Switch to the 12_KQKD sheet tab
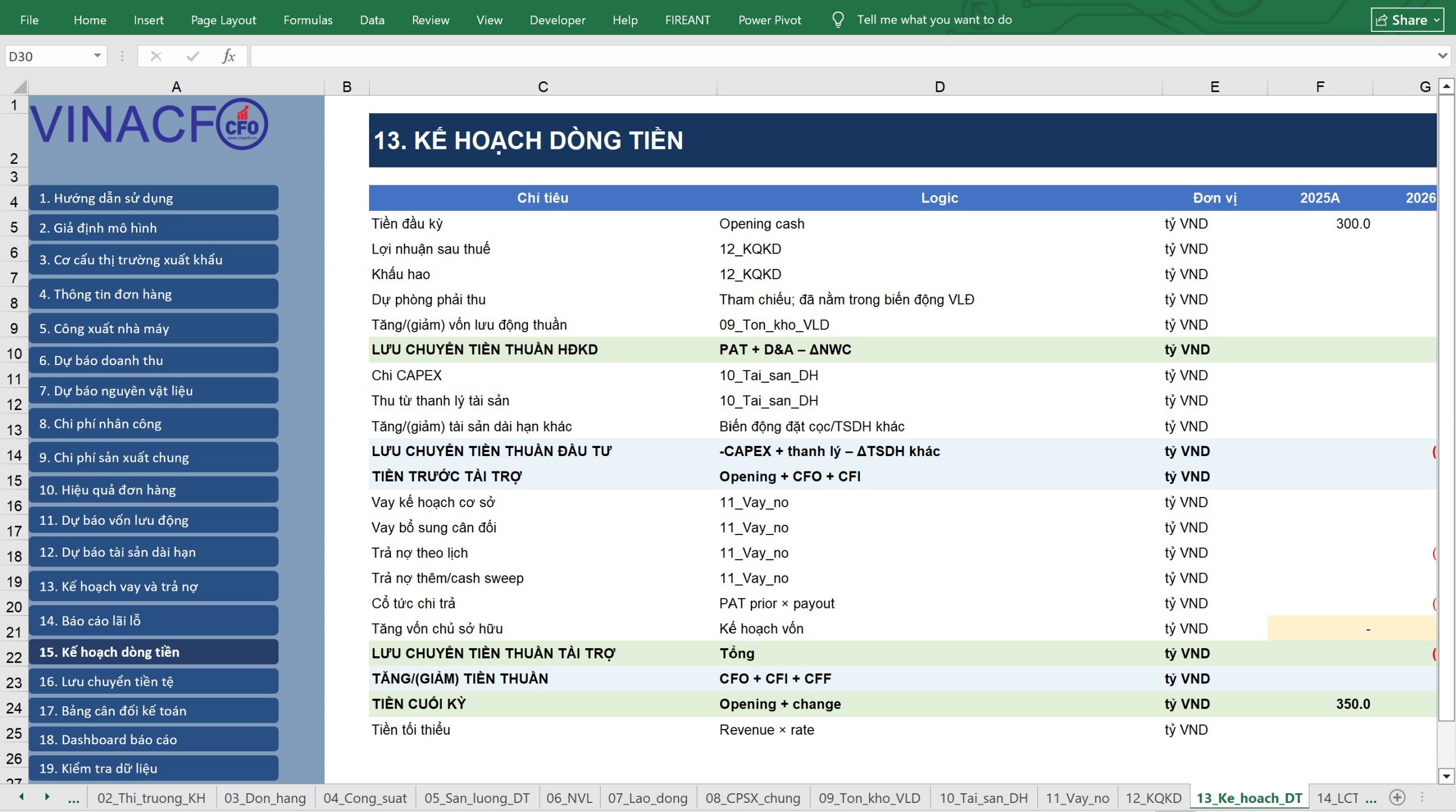The height and width of the screenshot is (812, 1456). pyautogui.click(x=1154, y=798)
